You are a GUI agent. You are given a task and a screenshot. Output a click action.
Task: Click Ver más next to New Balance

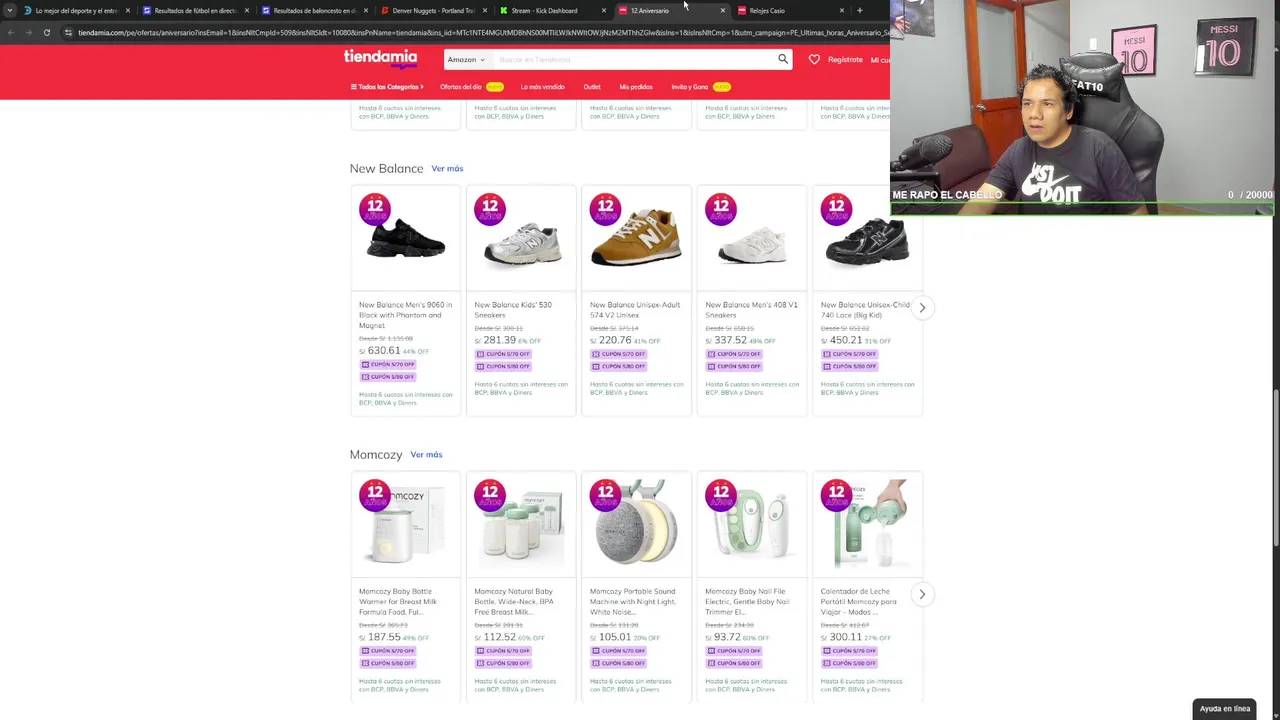click(447, 168)
